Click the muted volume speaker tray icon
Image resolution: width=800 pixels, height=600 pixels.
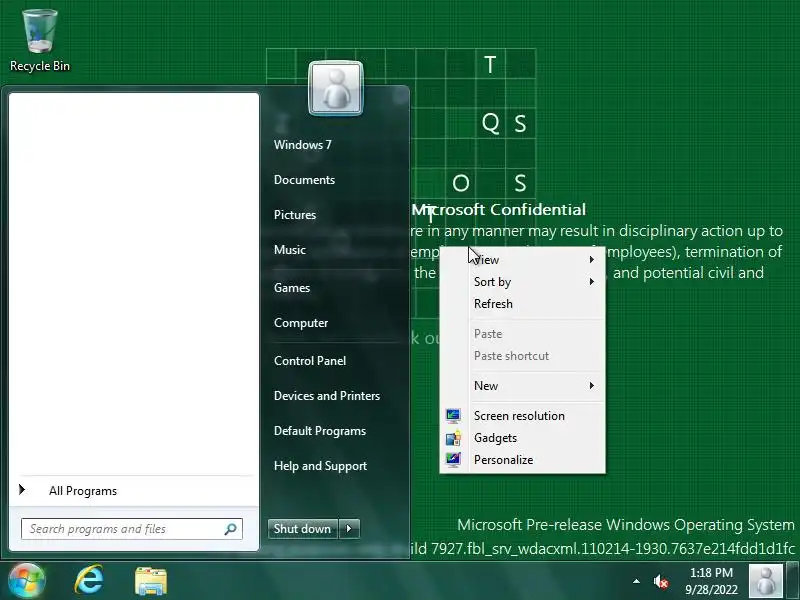pos(661,581)
